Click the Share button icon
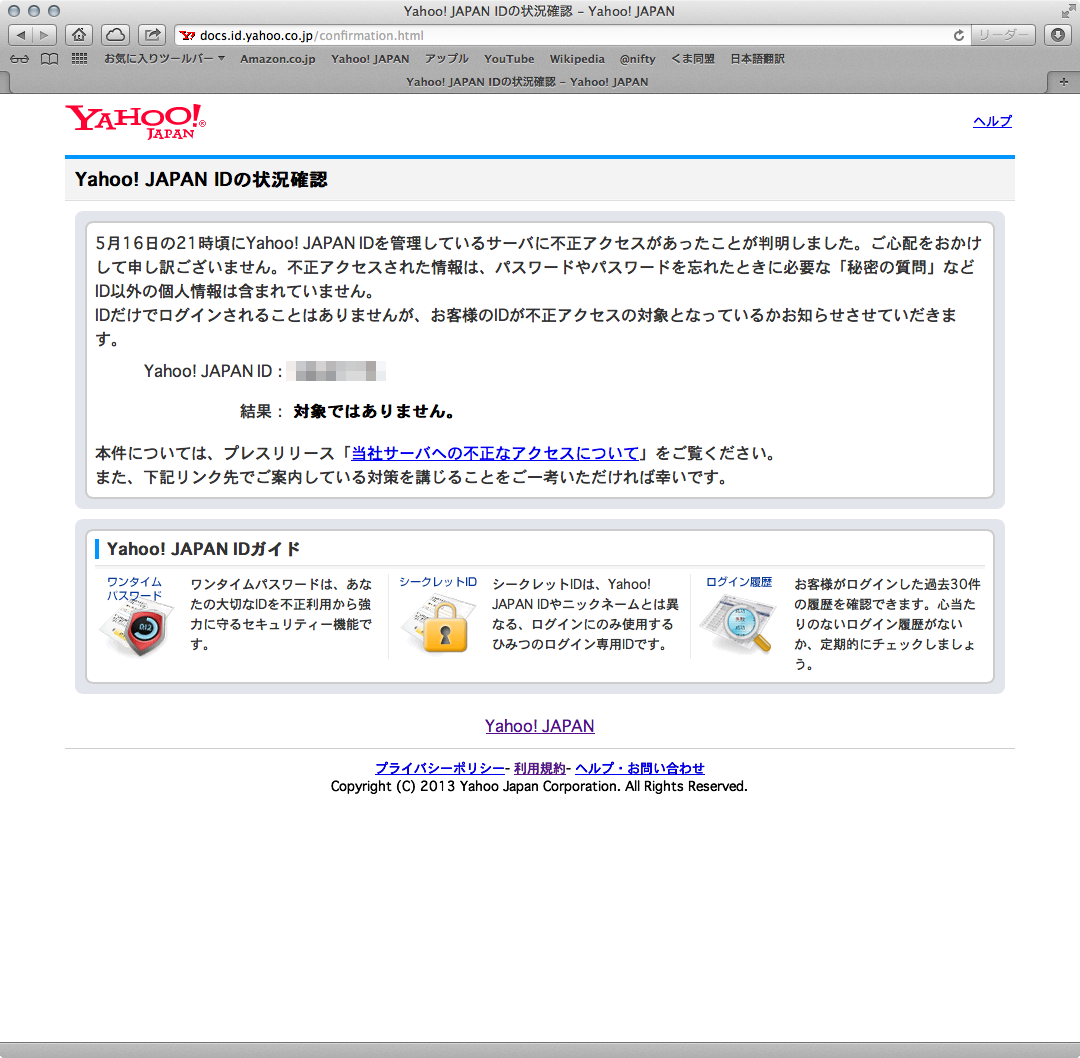The width and height of the screenshot is (1080, 1058). coord(152,35)
